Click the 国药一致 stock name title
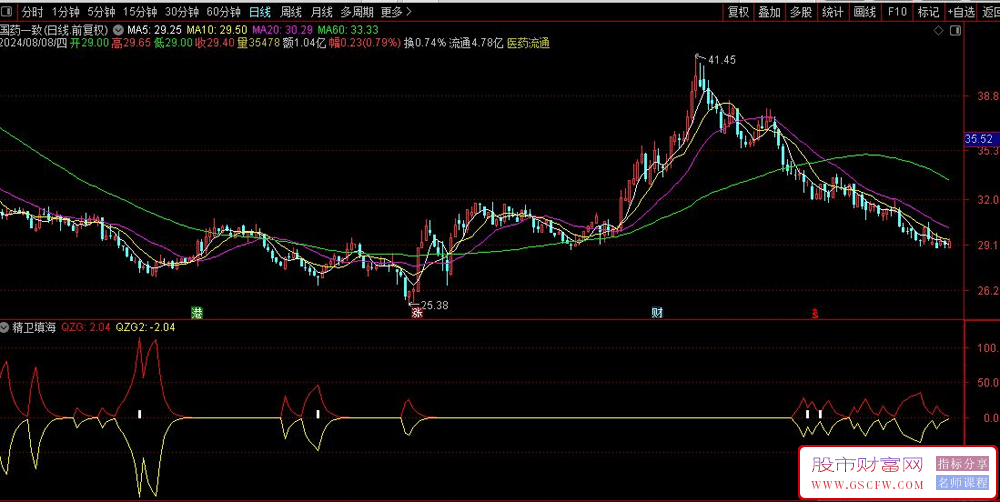This screenshot has height=502, width=1000. pos(21,29)
